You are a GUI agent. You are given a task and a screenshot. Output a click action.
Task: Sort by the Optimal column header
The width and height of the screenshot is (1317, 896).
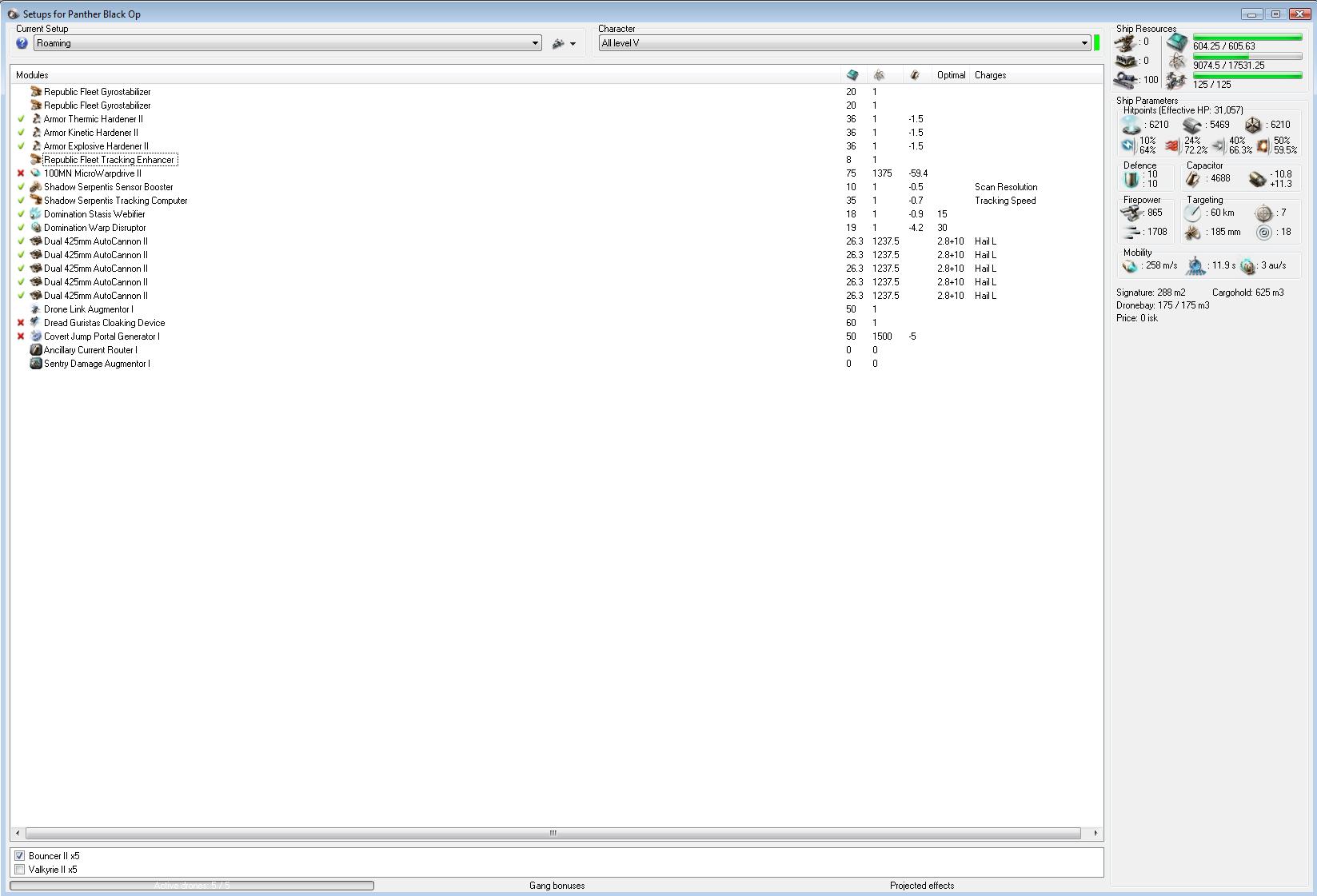coord(952,75)
